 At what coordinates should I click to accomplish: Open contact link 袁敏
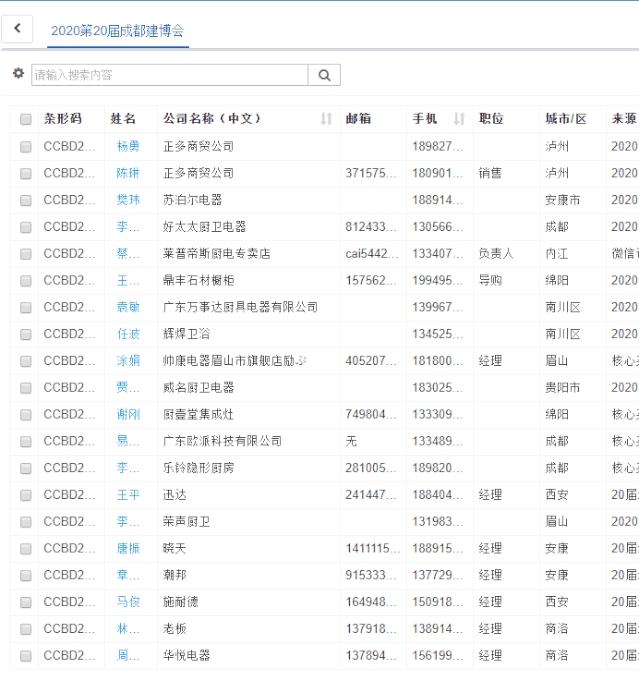pyautogui.click(x=128, y=307)
